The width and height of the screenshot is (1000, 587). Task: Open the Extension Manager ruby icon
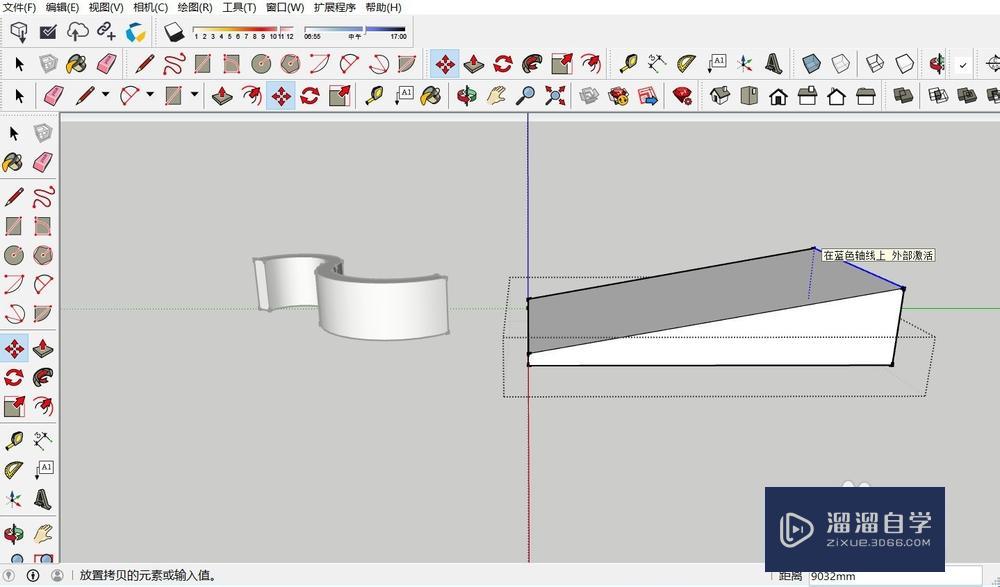click(682, 96)
